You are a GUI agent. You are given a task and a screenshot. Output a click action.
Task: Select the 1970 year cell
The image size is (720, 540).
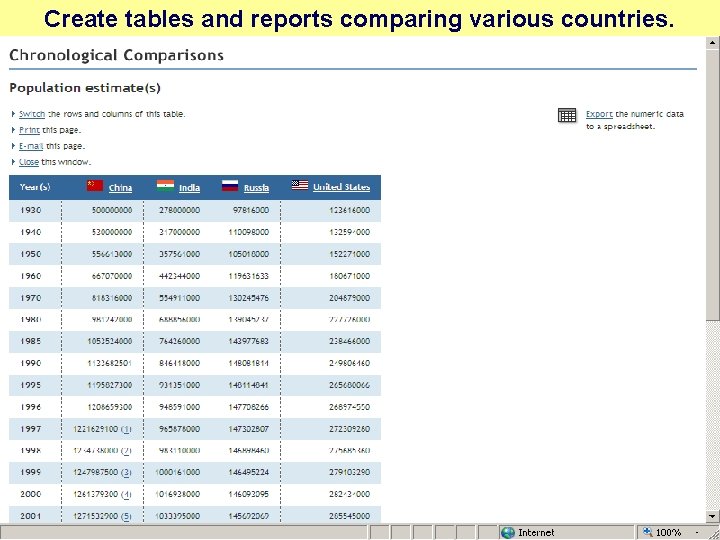30,298
